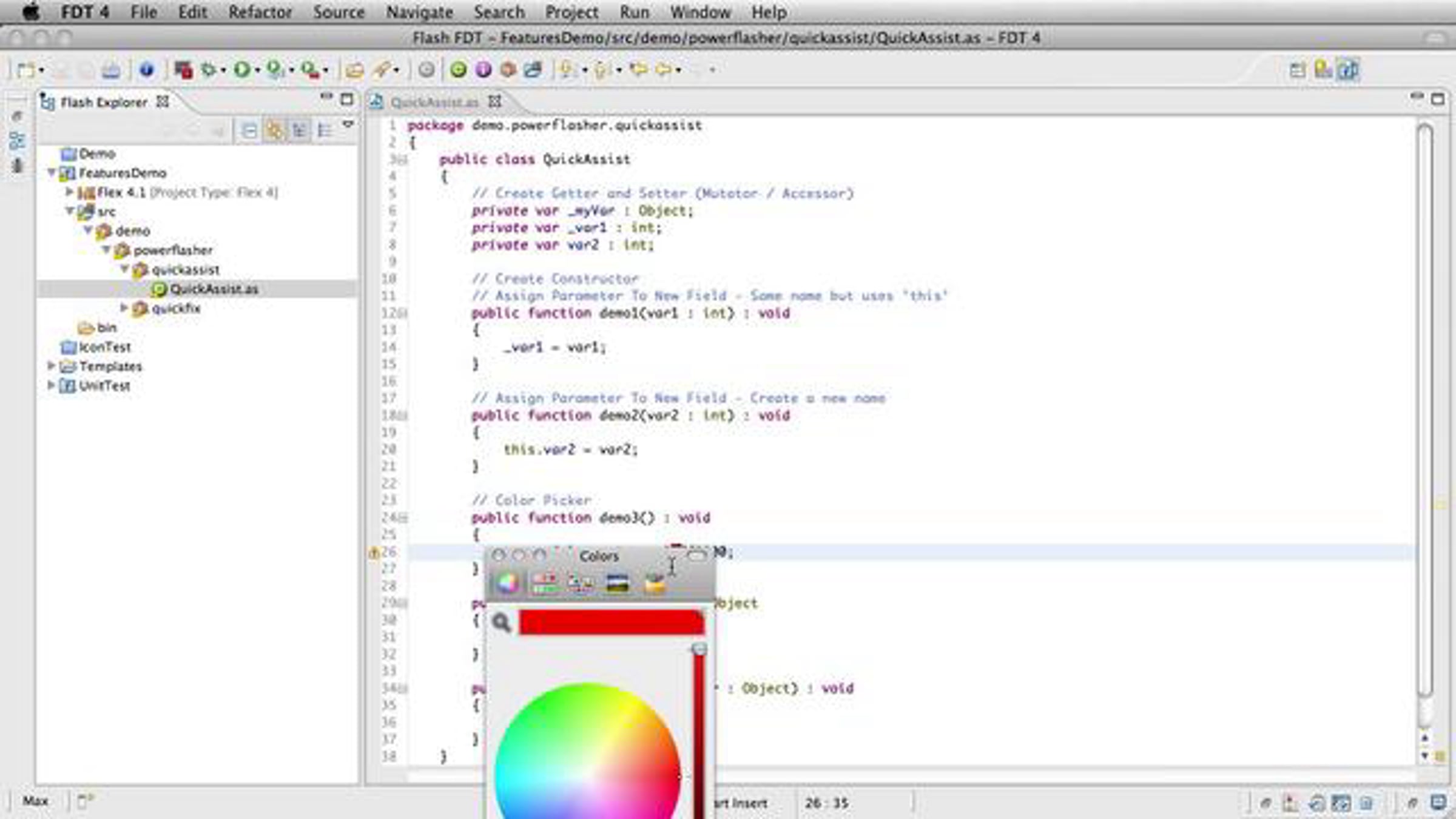The image size is (1456, 819).
Task: Select QuickAssist.as file in the explorer
Action: coord(214,289)
